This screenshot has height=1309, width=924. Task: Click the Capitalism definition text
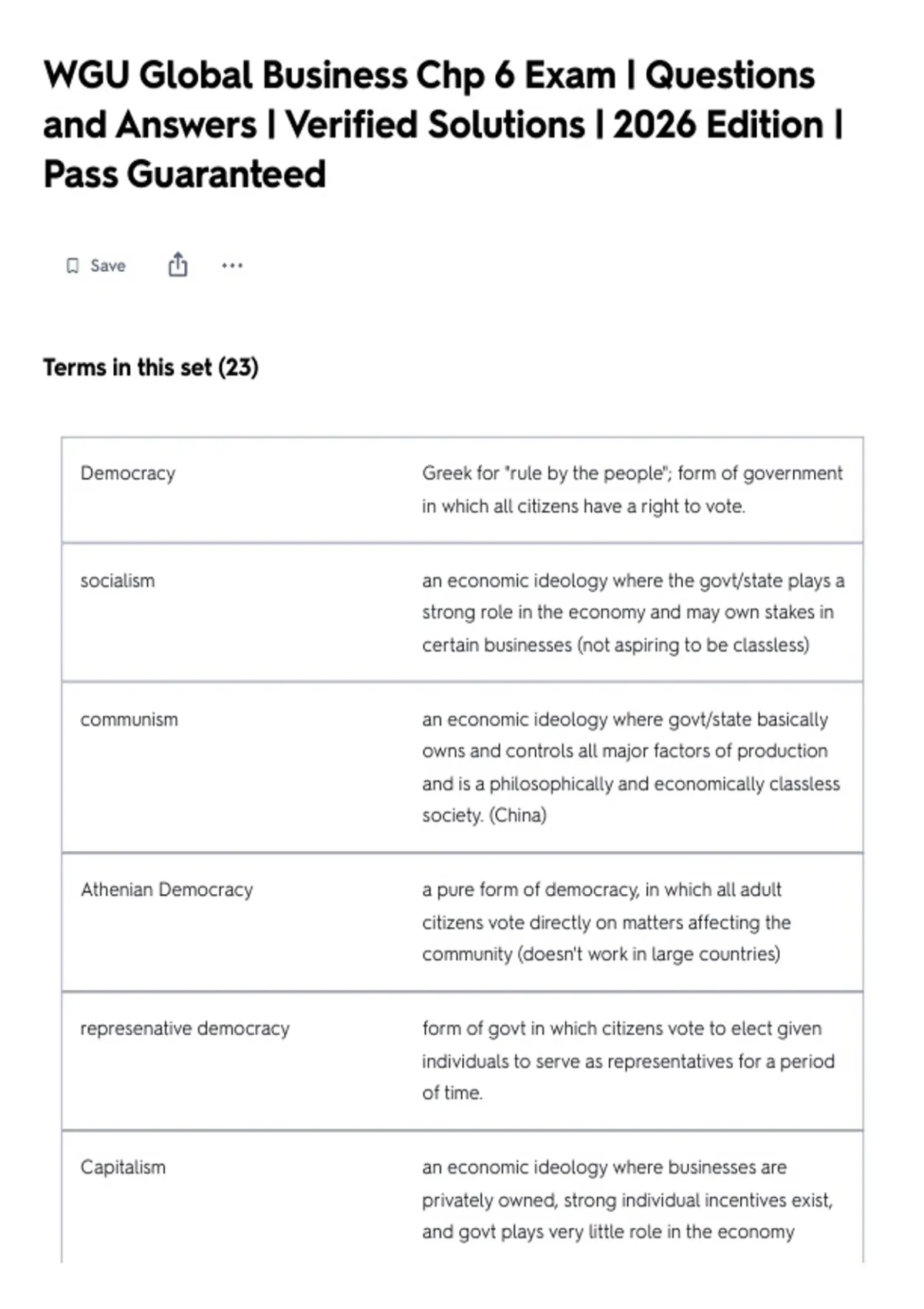tap(628, 1200)
